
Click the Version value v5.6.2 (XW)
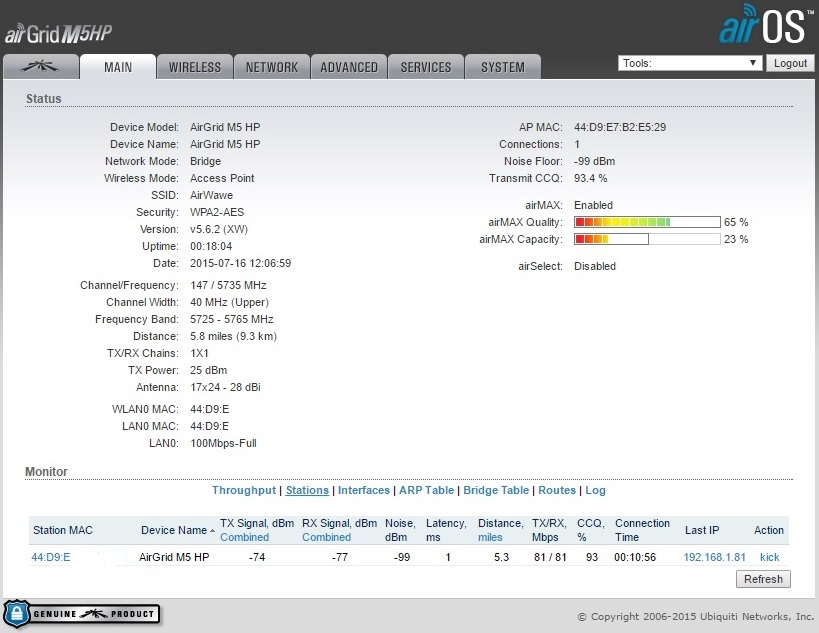[x=219, y=229]
